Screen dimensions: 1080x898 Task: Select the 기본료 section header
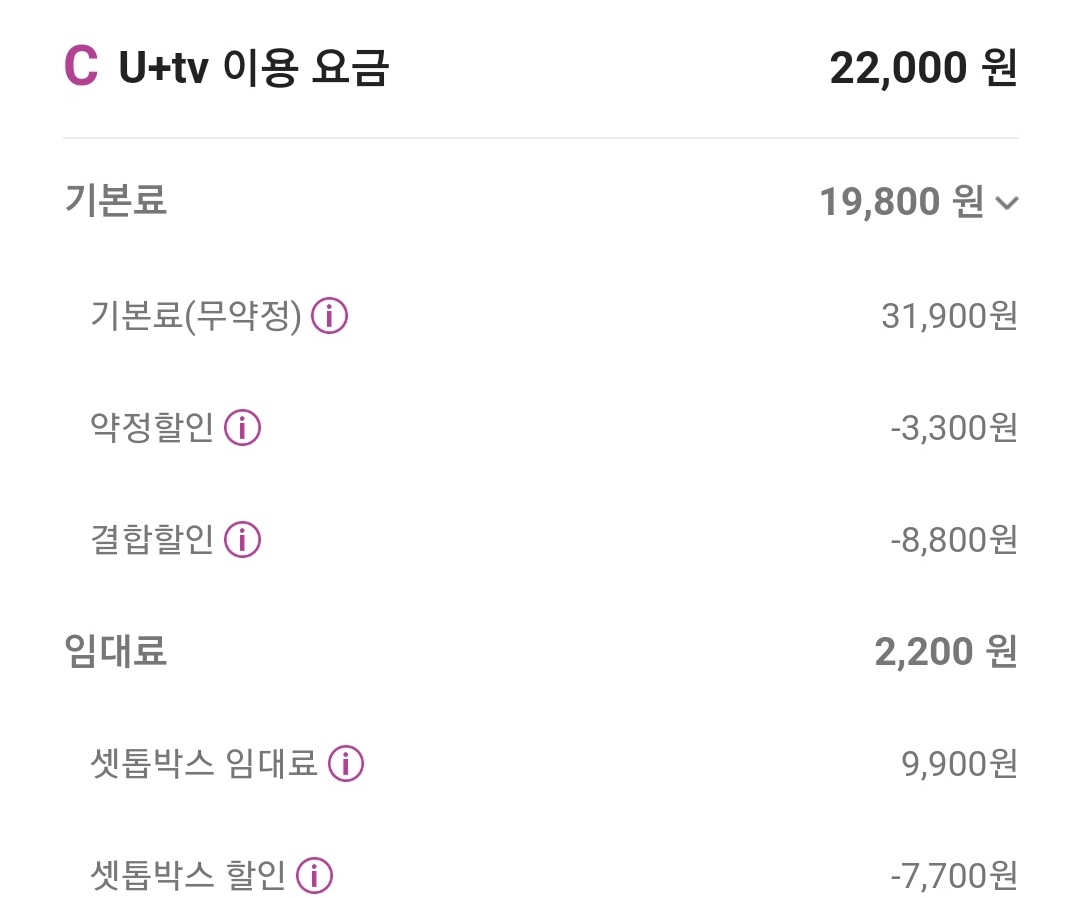coord(115,200)
